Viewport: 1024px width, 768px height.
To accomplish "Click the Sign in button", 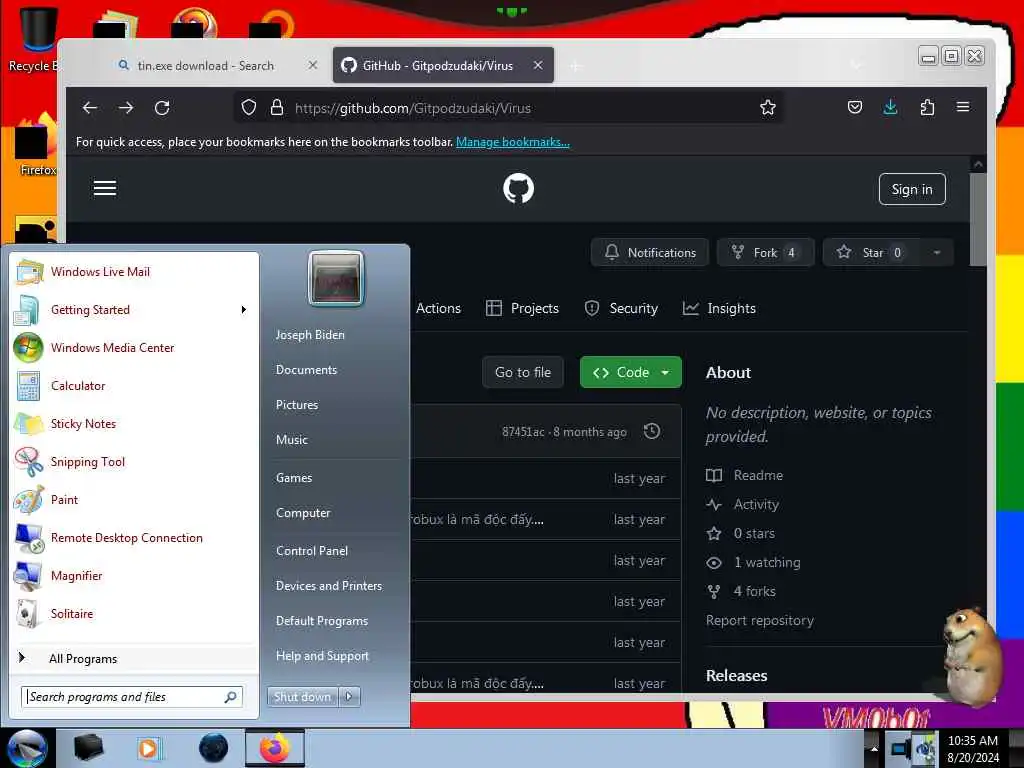I will (x=912, y=189).
